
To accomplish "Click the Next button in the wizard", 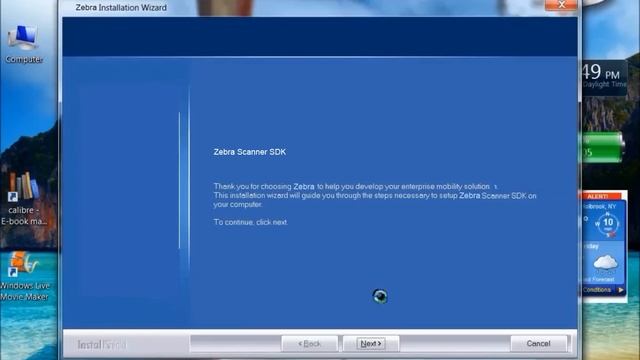I will (371, 344).
